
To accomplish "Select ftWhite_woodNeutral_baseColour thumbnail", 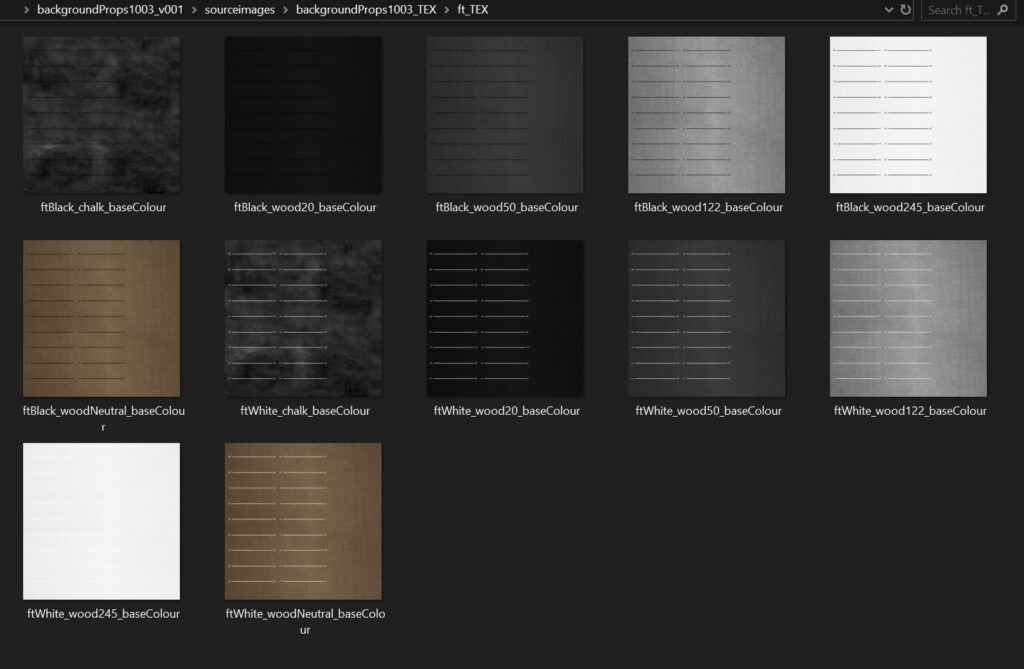I will (303, 521).
